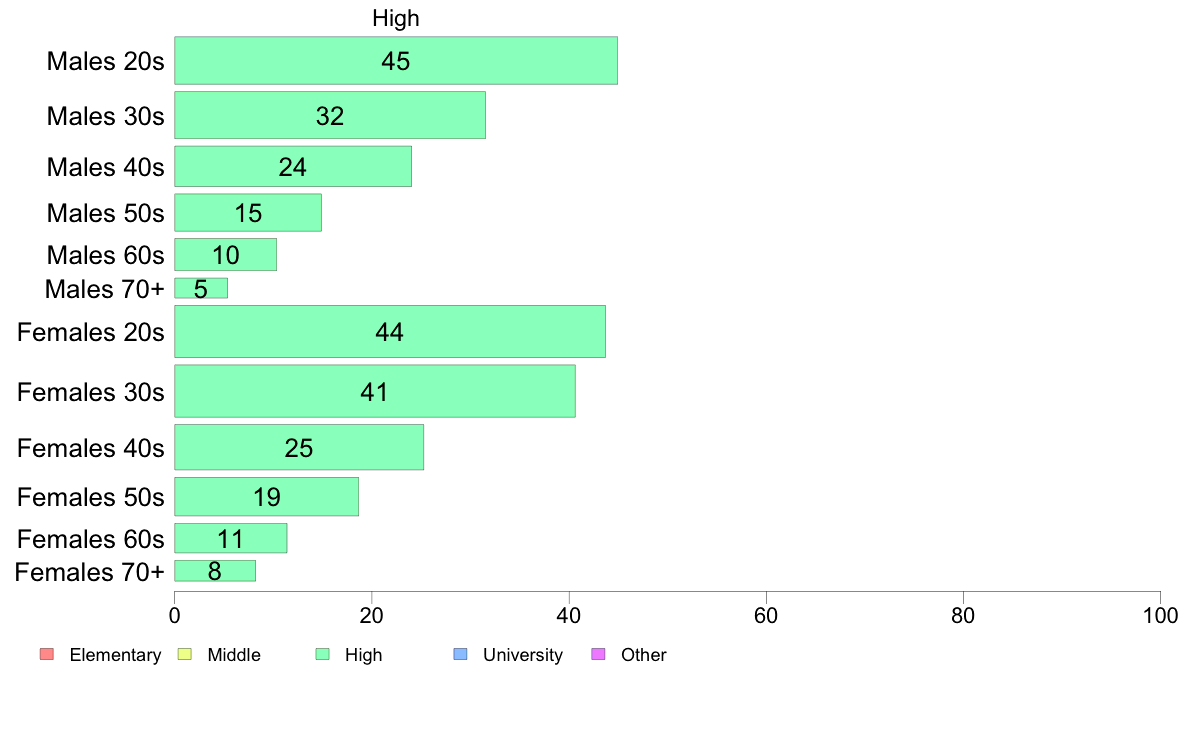Select the Males 60s bar showing 10

(226, 255)
